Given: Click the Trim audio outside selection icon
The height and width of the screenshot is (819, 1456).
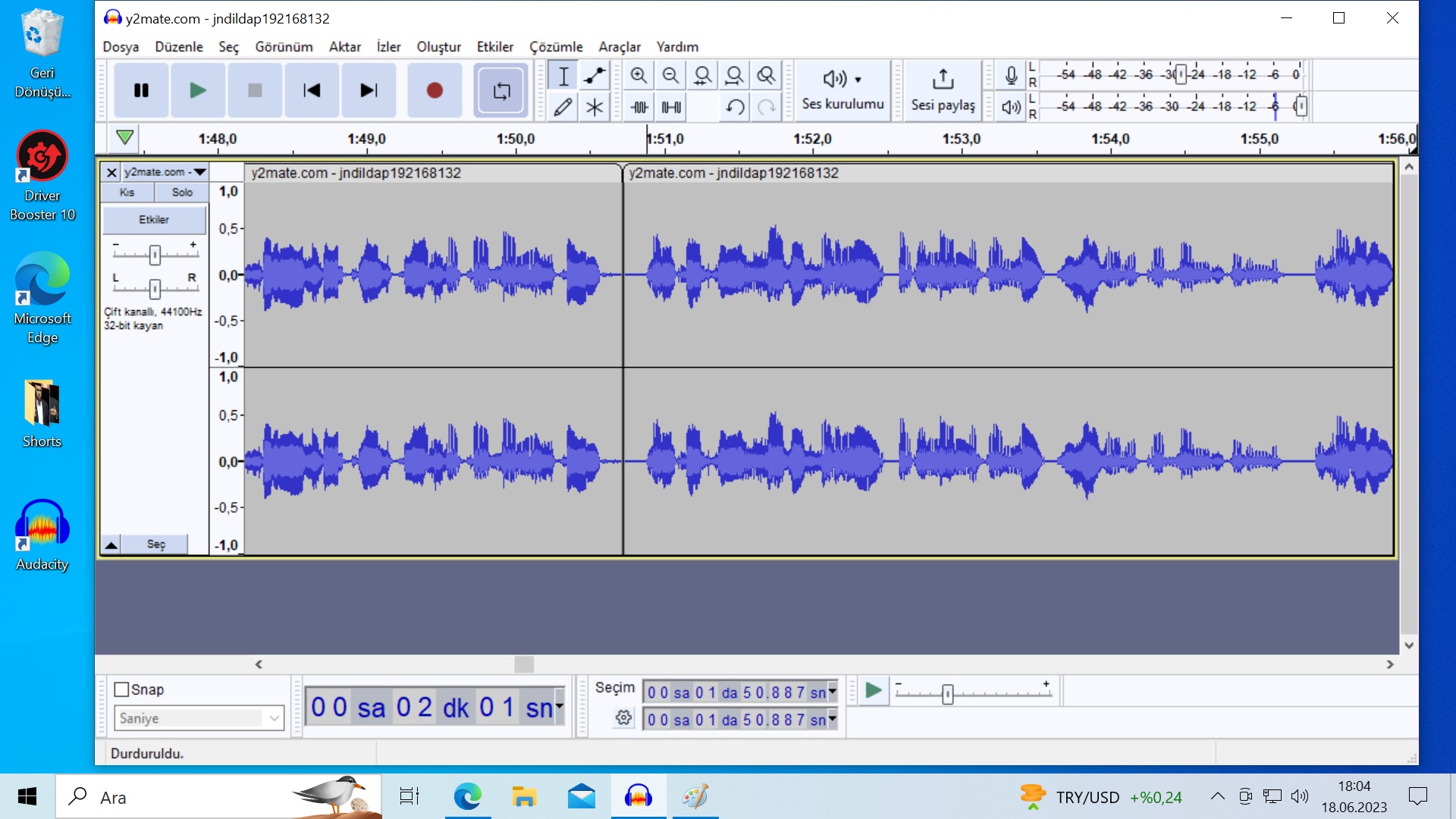Looking at the screenshot, I should (639, 107).
